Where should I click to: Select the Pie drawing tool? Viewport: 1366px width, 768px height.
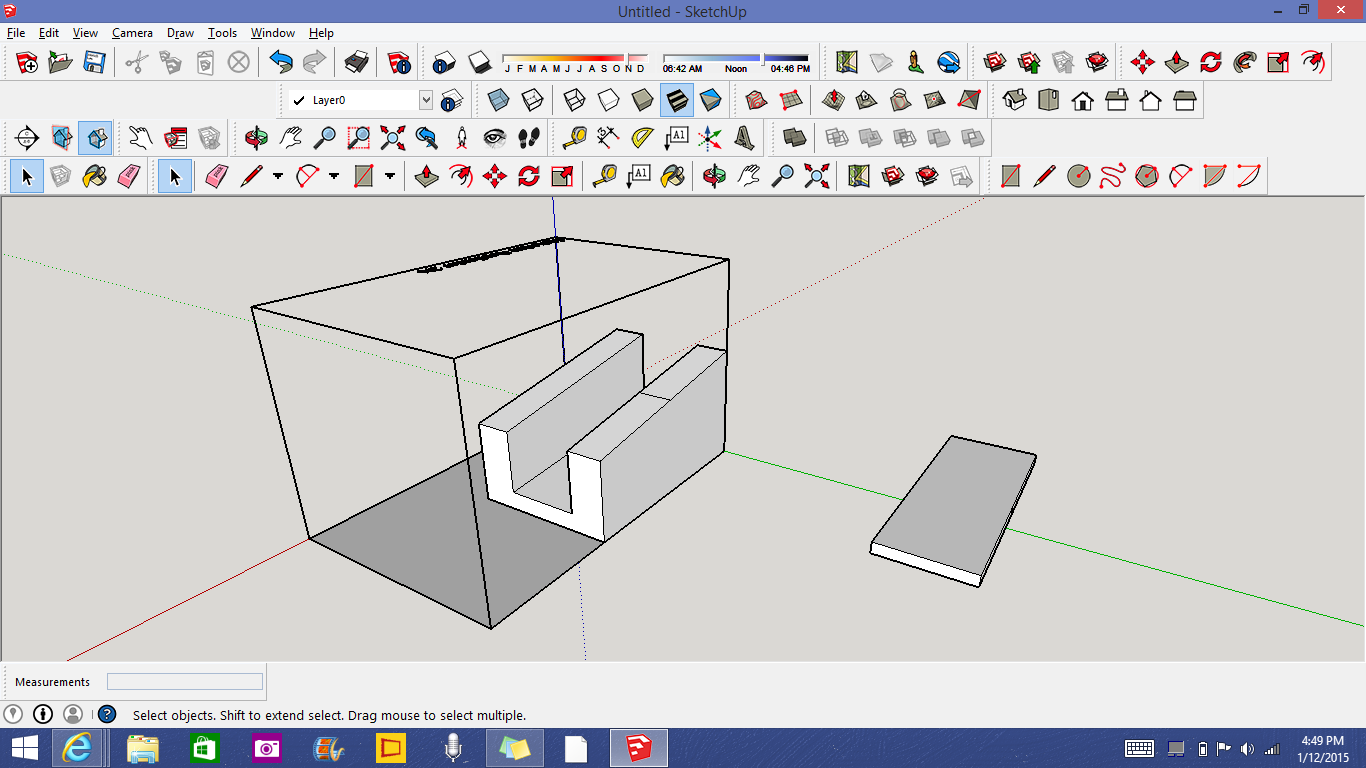[1215, 177]
